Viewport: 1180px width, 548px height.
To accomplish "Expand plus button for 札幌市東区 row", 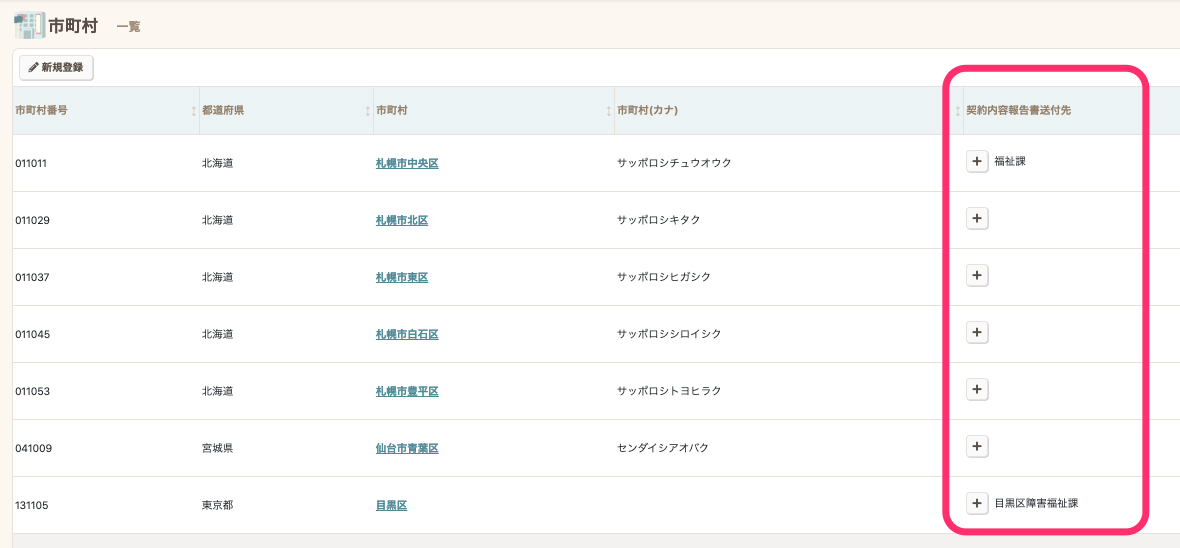I will [x=977, y=276].
